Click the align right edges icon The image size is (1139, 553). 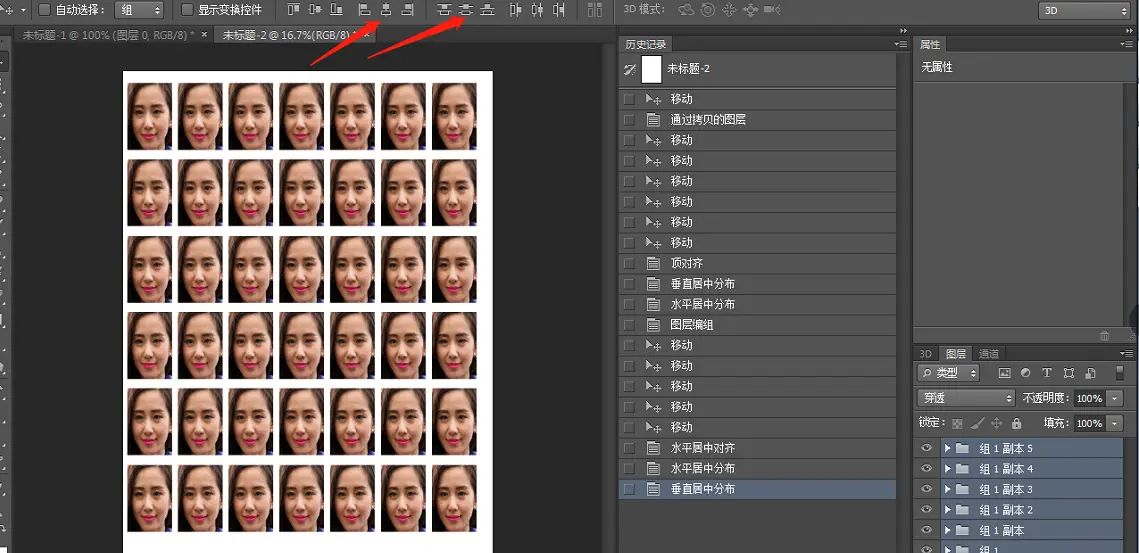(x=408, y=10)
